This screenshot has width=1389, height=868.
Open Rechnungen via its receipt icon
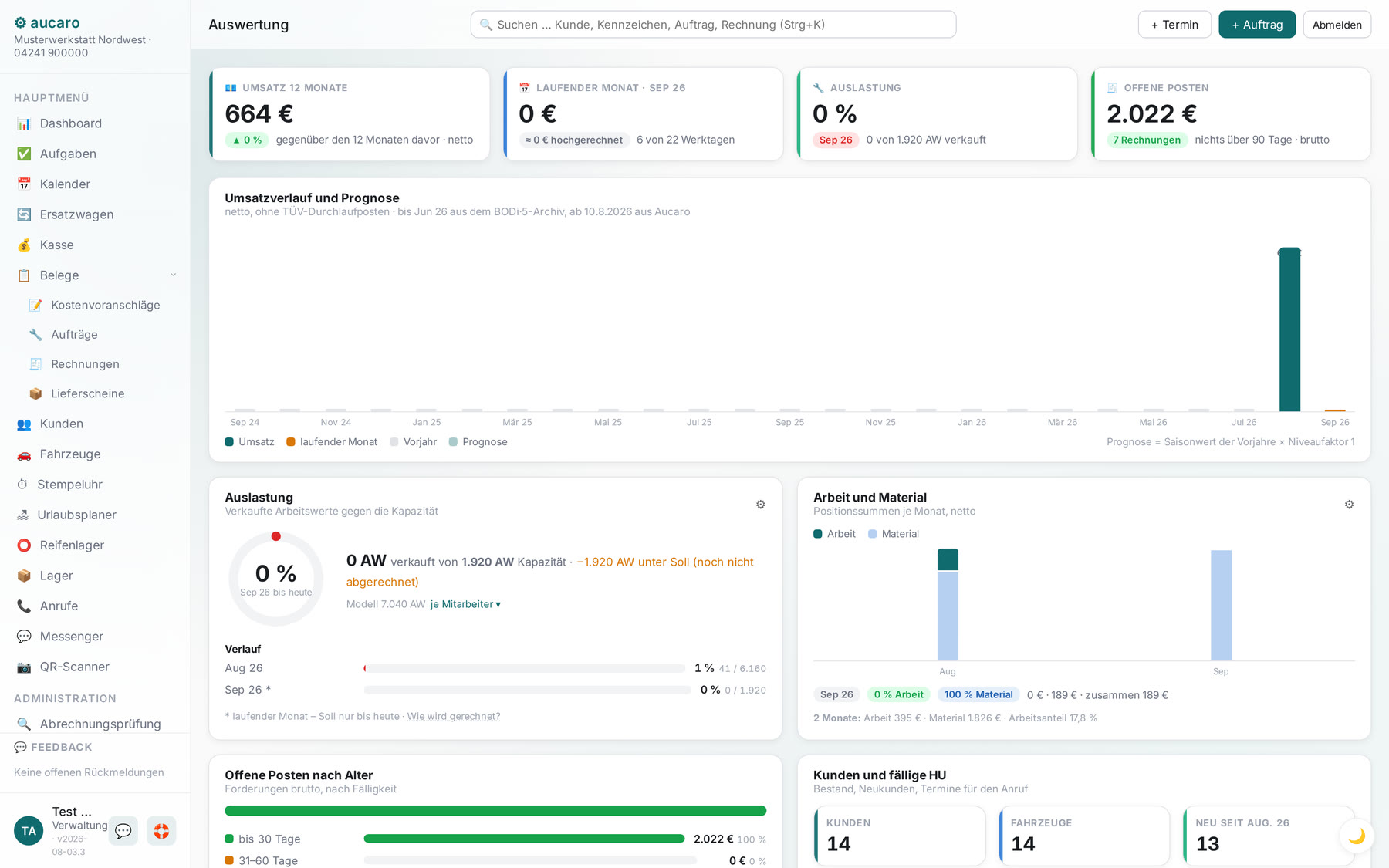point(35,364)
